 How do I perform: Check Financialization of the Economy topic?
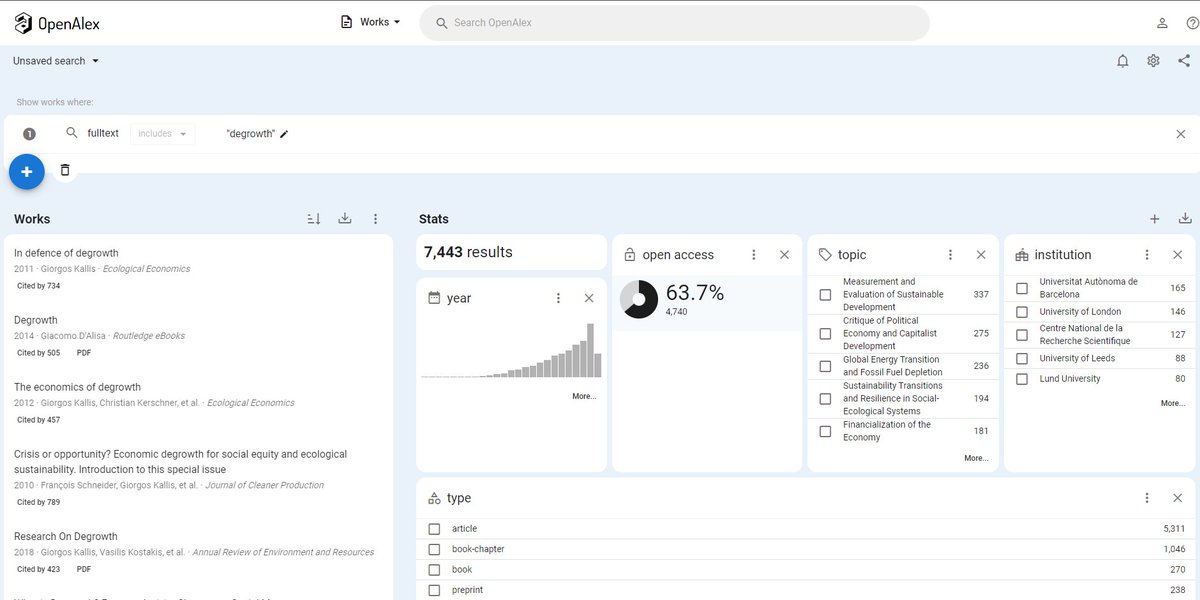coord(825,431)
